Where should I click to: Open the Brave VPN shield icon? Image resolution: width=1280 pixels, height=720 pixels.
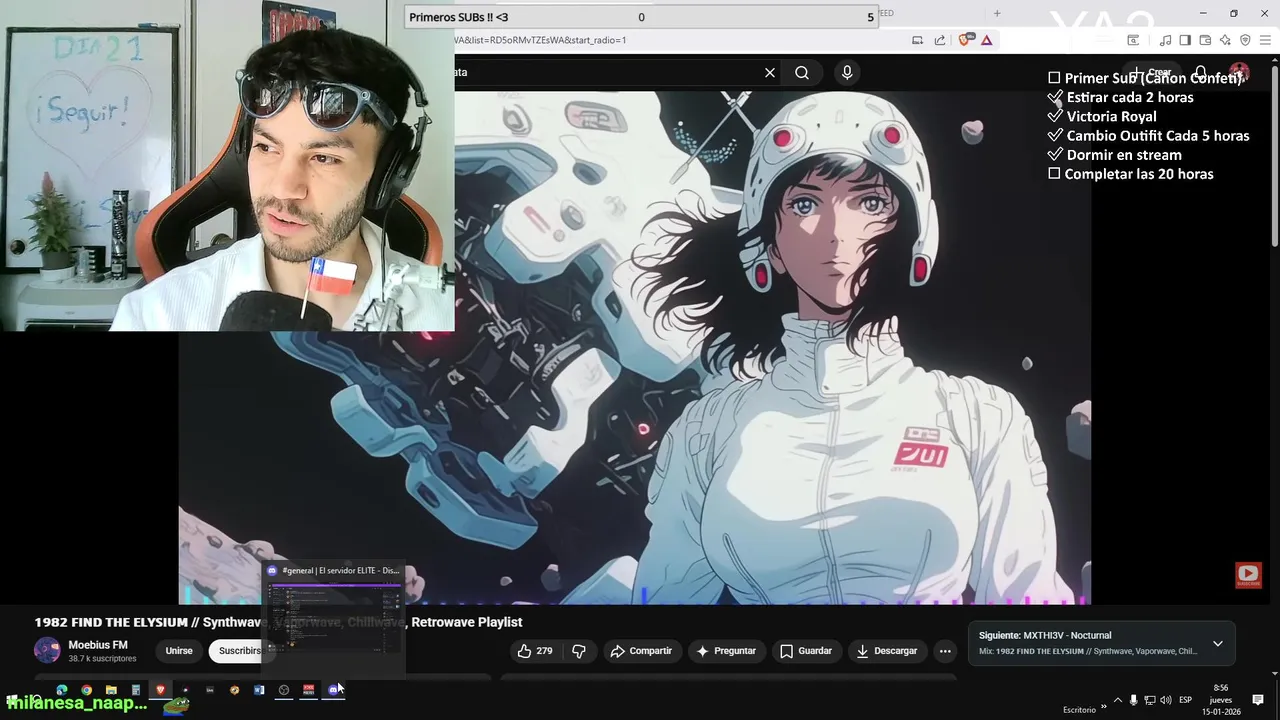(x=1245, y=40)
